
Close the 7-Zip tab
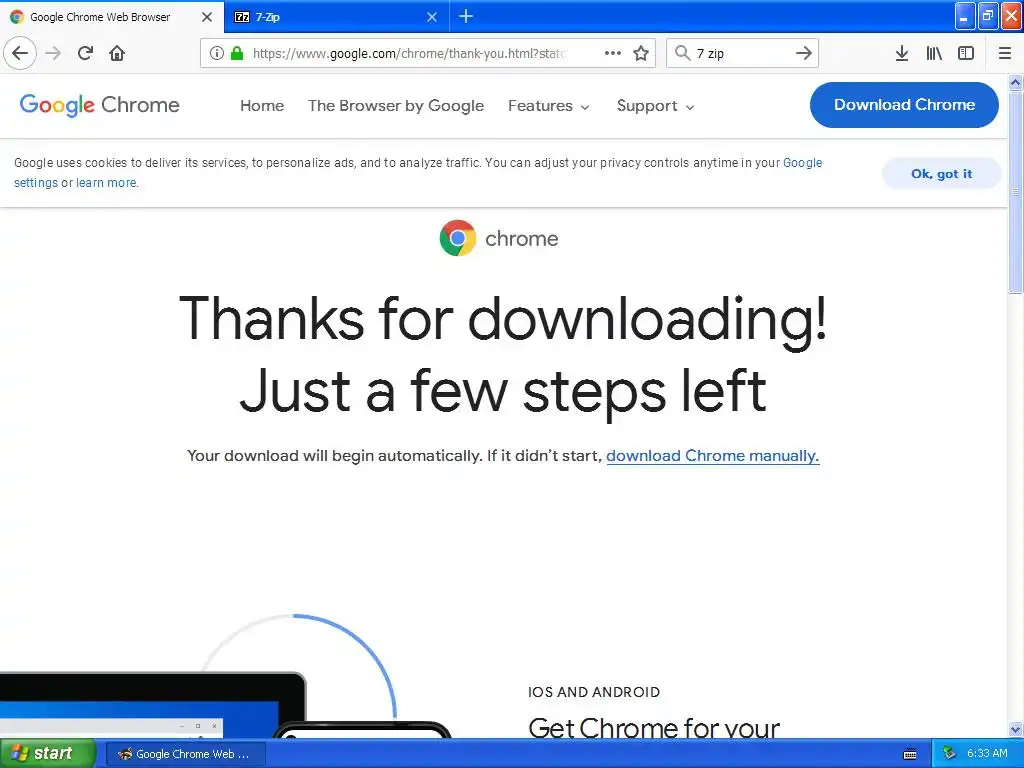432,17
